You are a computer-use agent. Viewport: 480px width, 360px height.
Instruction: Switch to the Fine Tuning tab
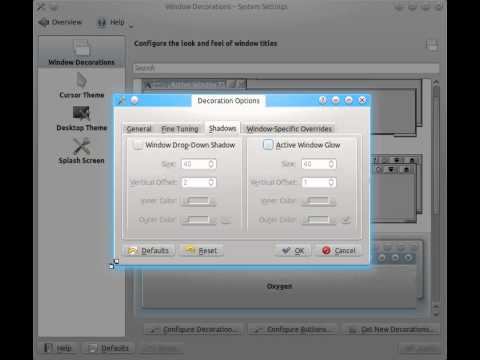click(x=180, y=129)
